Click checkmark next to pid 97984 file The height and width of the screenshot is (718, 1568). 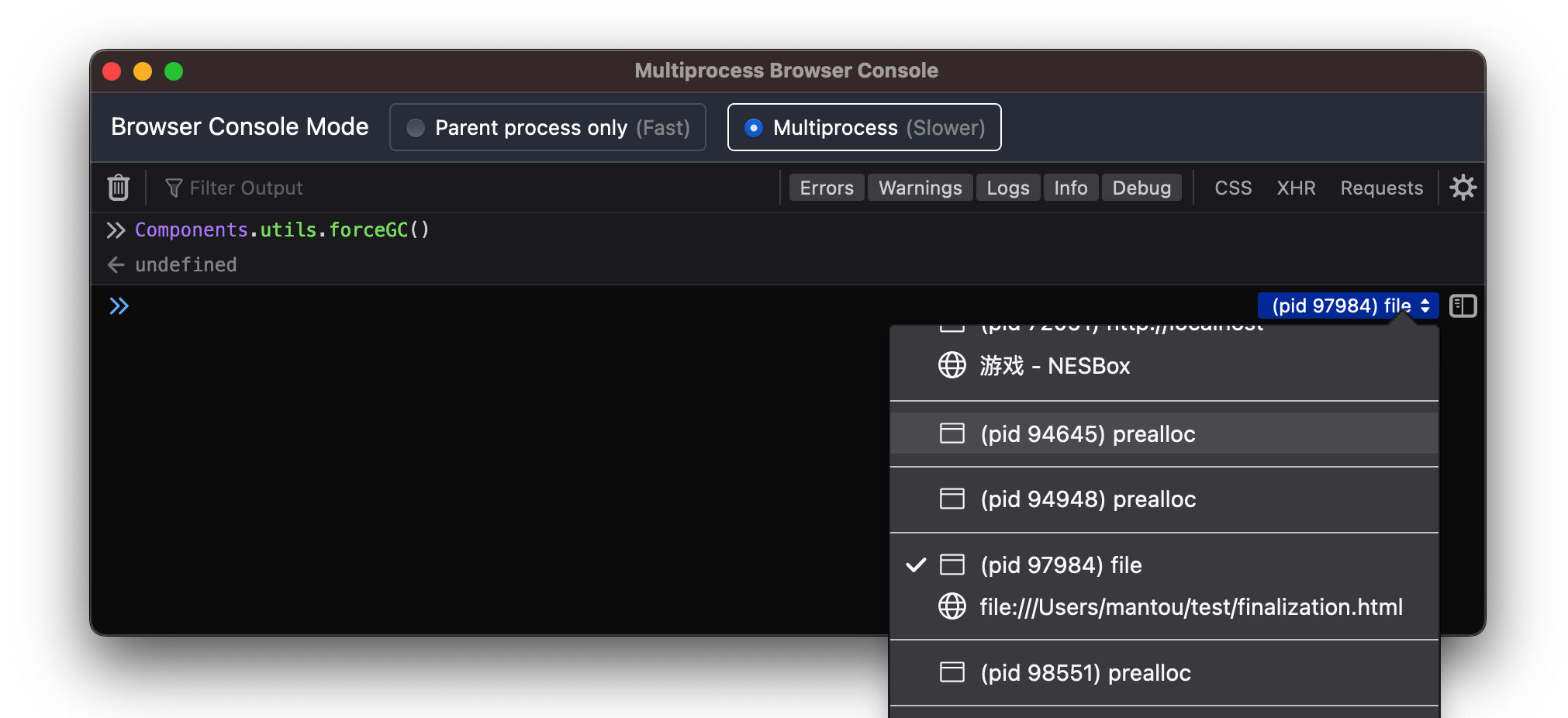point(916,565)
